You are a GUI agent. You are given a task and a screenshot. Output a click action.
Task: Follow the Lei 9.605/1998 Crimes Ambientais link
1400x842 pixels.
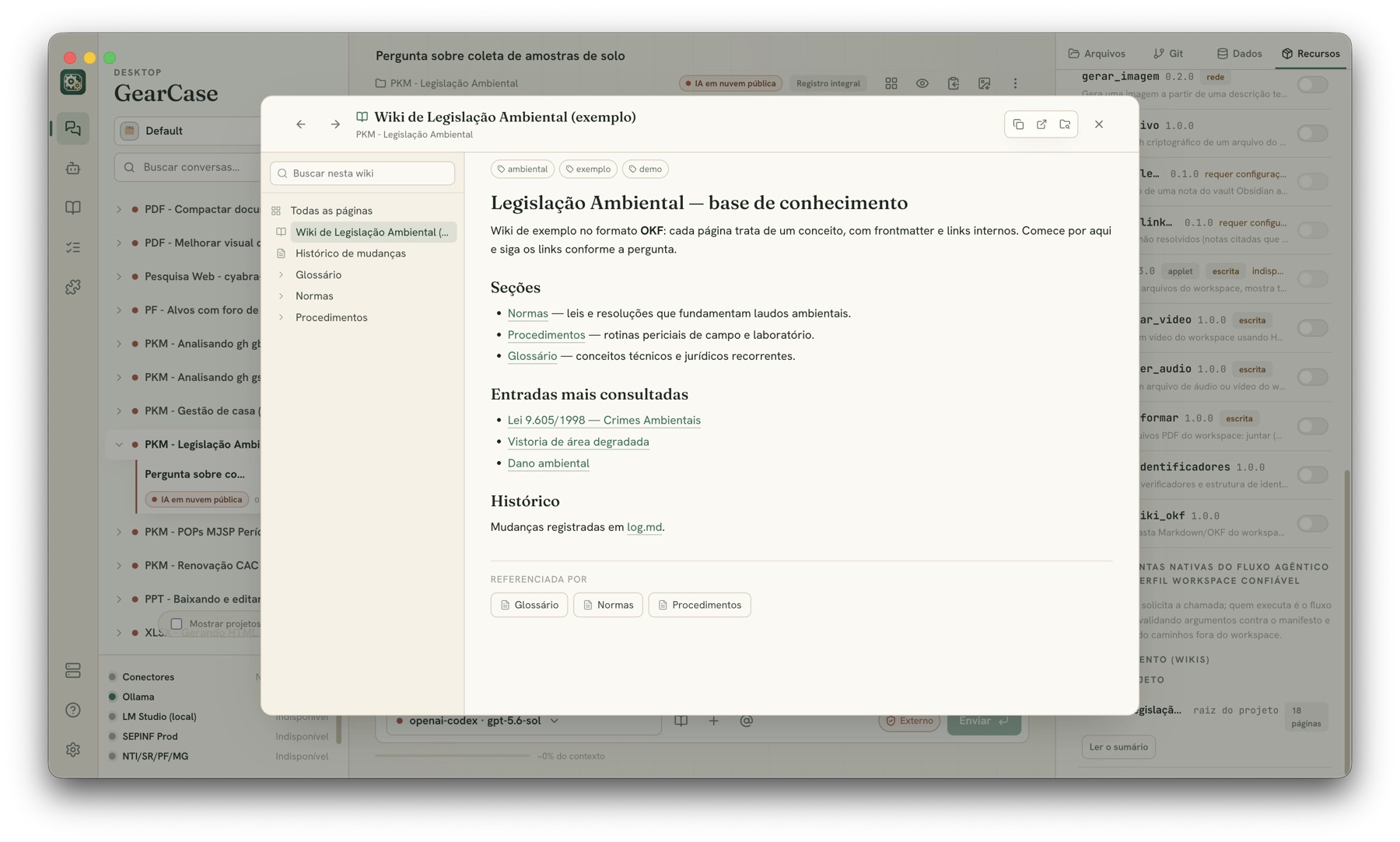coord(604,420)
